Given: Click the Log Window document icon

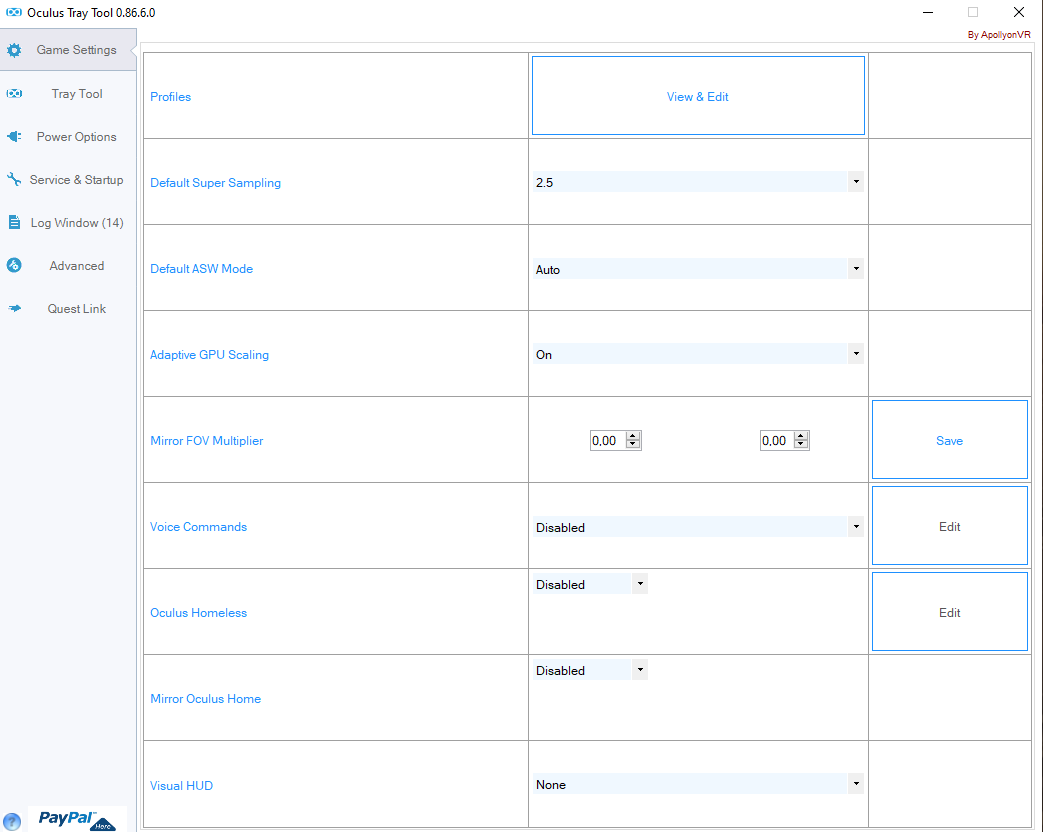Looking at the screenshot, I should click(14, 222).
